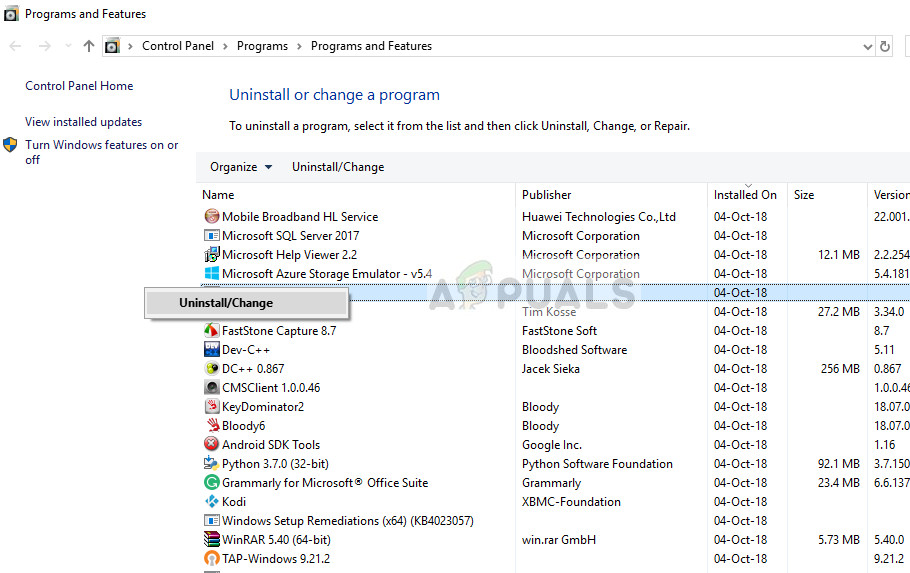The image size is (910, 573).
Task: Expand the address bar history dropdown
Action: tap(868, 47)
